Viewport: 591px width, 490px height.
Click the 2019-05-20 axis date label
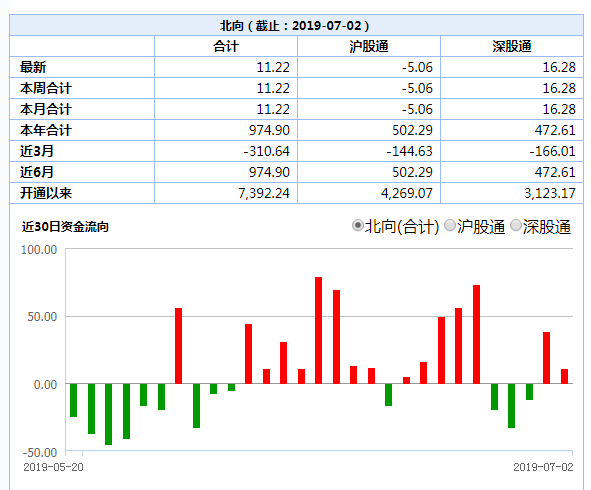click(x=54, y=467)
